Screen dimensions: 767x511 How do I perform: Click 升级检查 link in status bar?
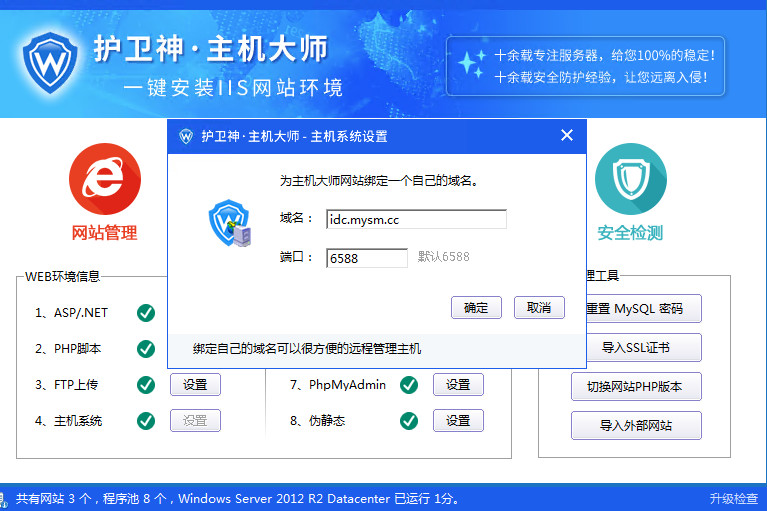pos(733,498)
